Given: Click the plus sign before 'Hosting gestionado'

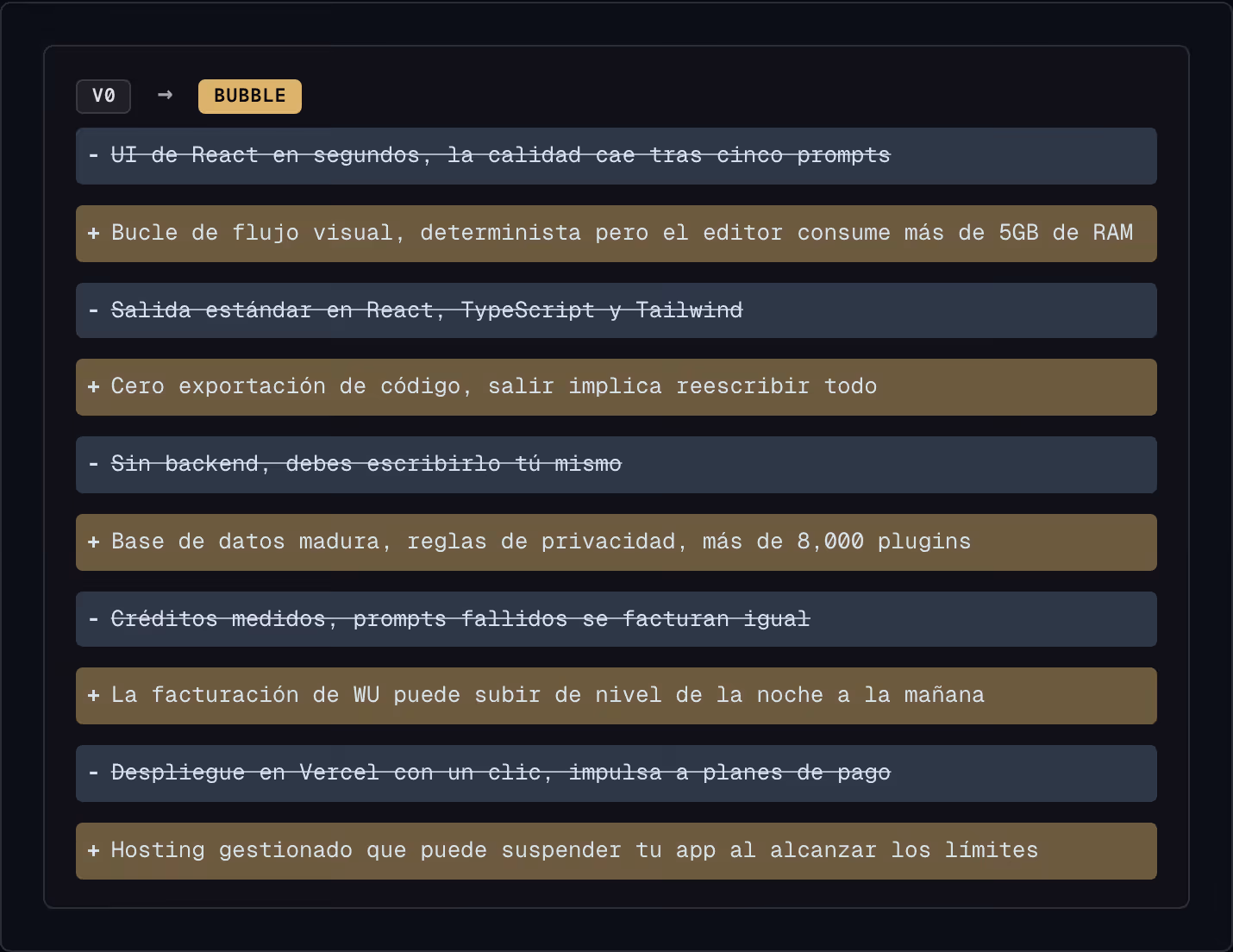Looking at the screenshot, I should click(x=93, y=850).
